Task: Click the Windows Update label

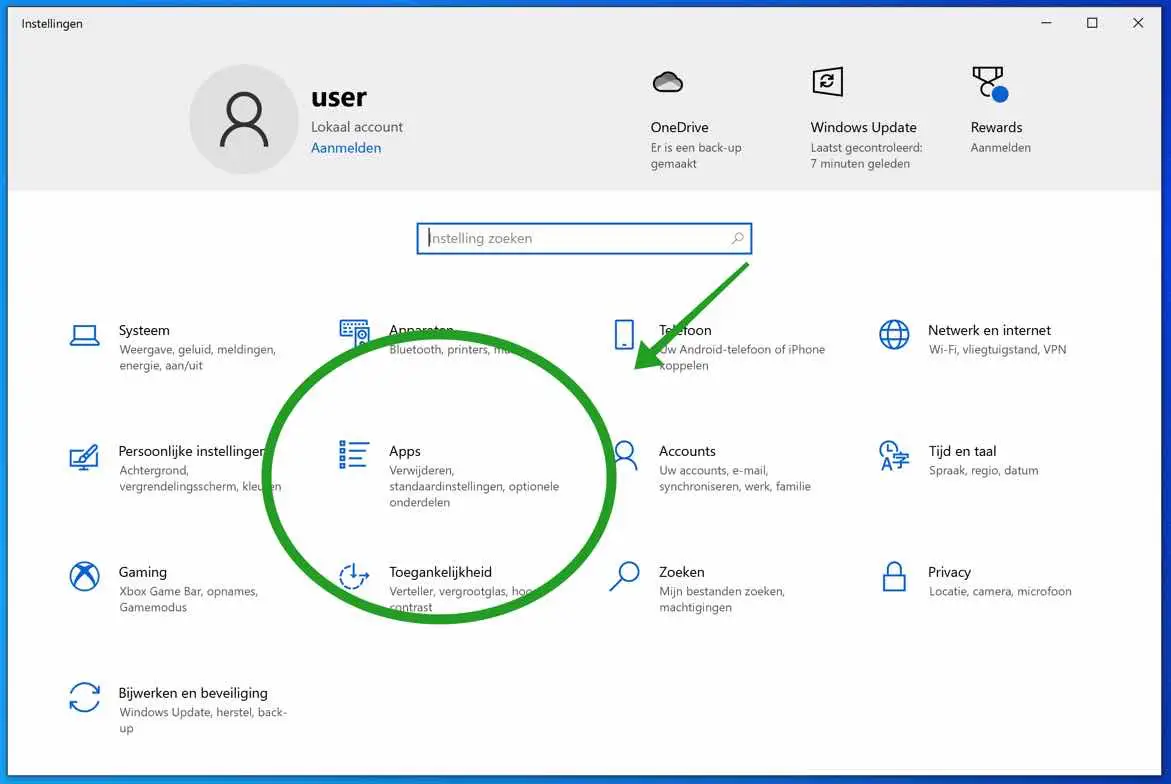Action: point(863,127)
